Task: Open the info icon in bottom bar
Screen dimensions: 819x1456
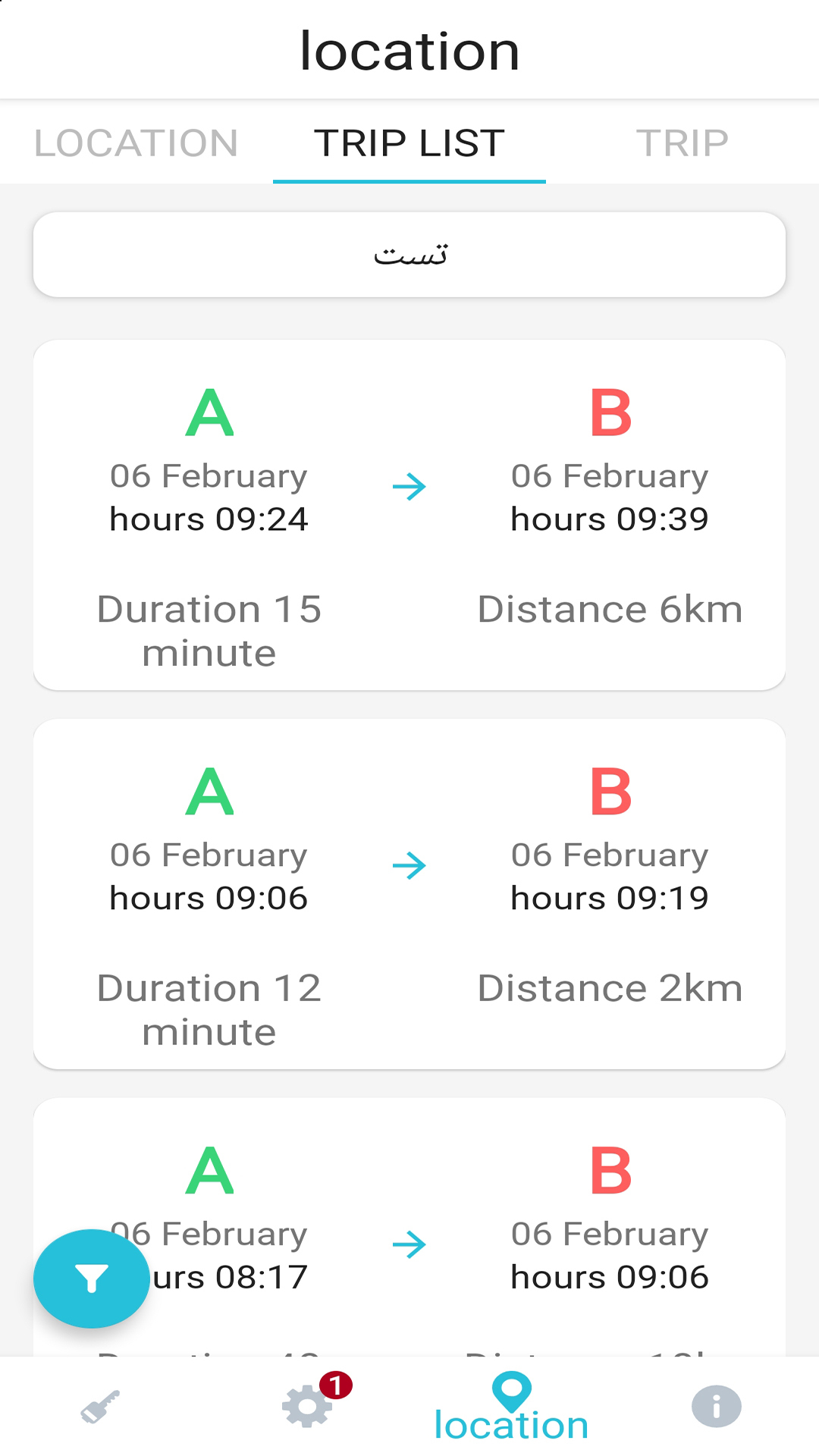Action: pyautogui.click(x=716, y=1406)
